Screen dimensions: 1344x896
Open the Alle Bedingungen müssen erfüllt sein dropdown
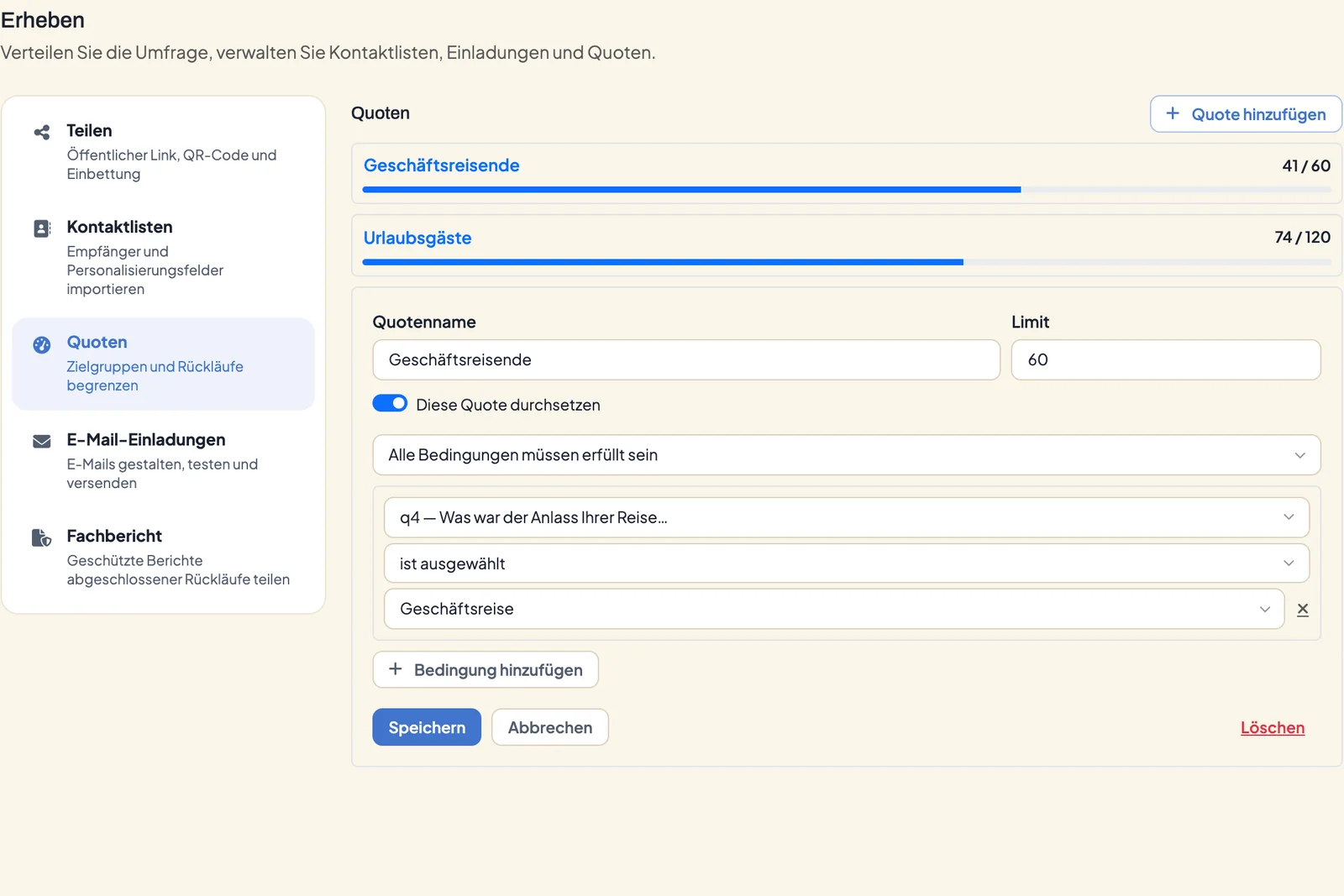[x=847, y=455]
